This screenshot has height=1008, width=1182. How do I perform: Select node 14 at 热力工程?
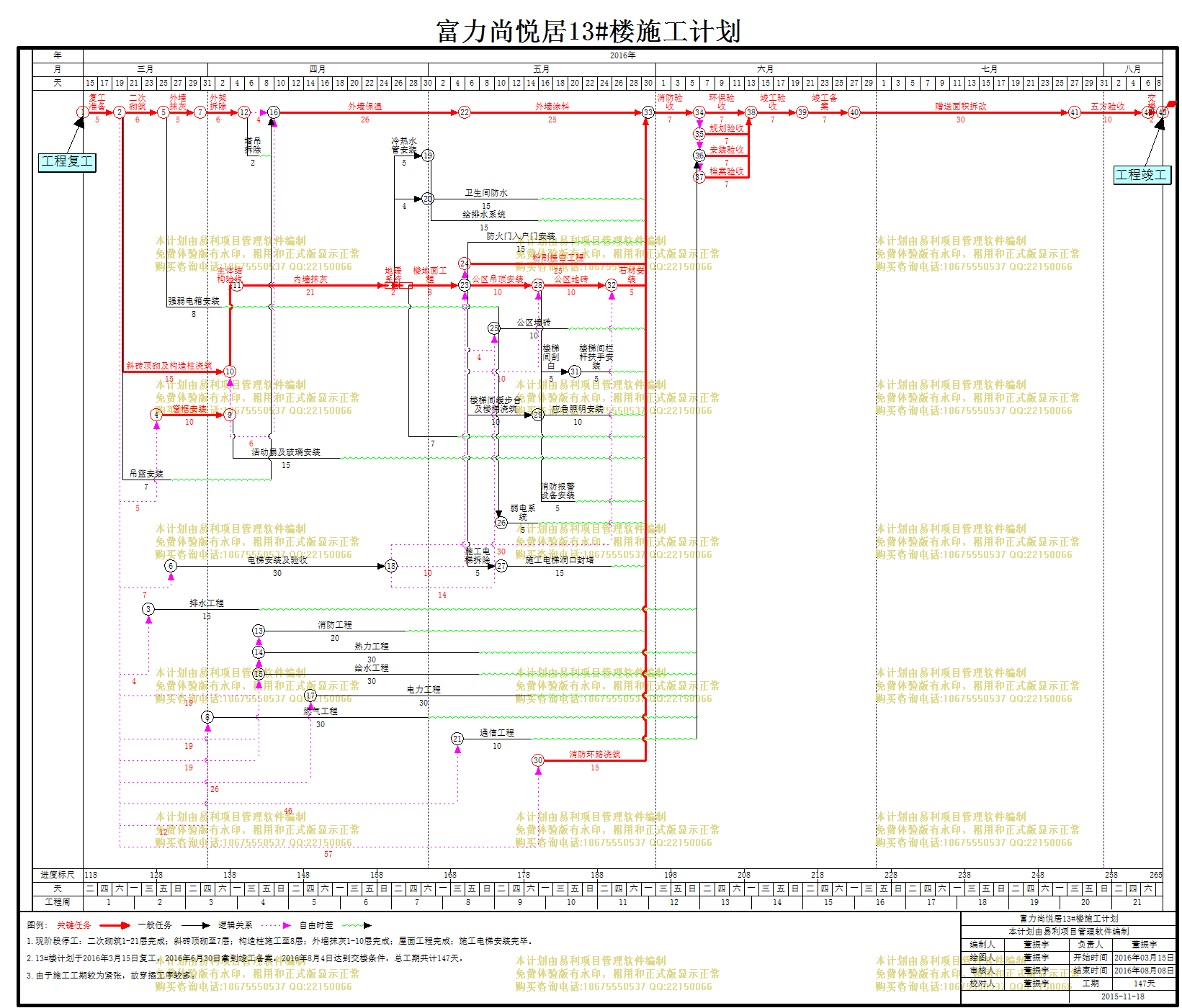259,652
